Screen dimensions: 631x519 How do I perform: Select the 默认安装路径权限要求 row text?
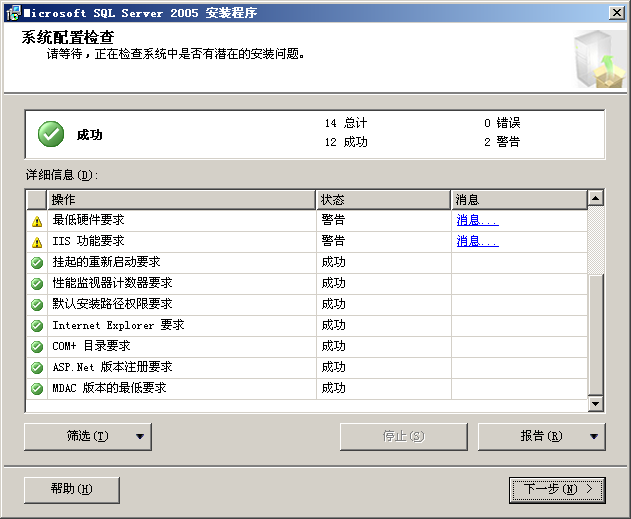click(x=112, y=304)
